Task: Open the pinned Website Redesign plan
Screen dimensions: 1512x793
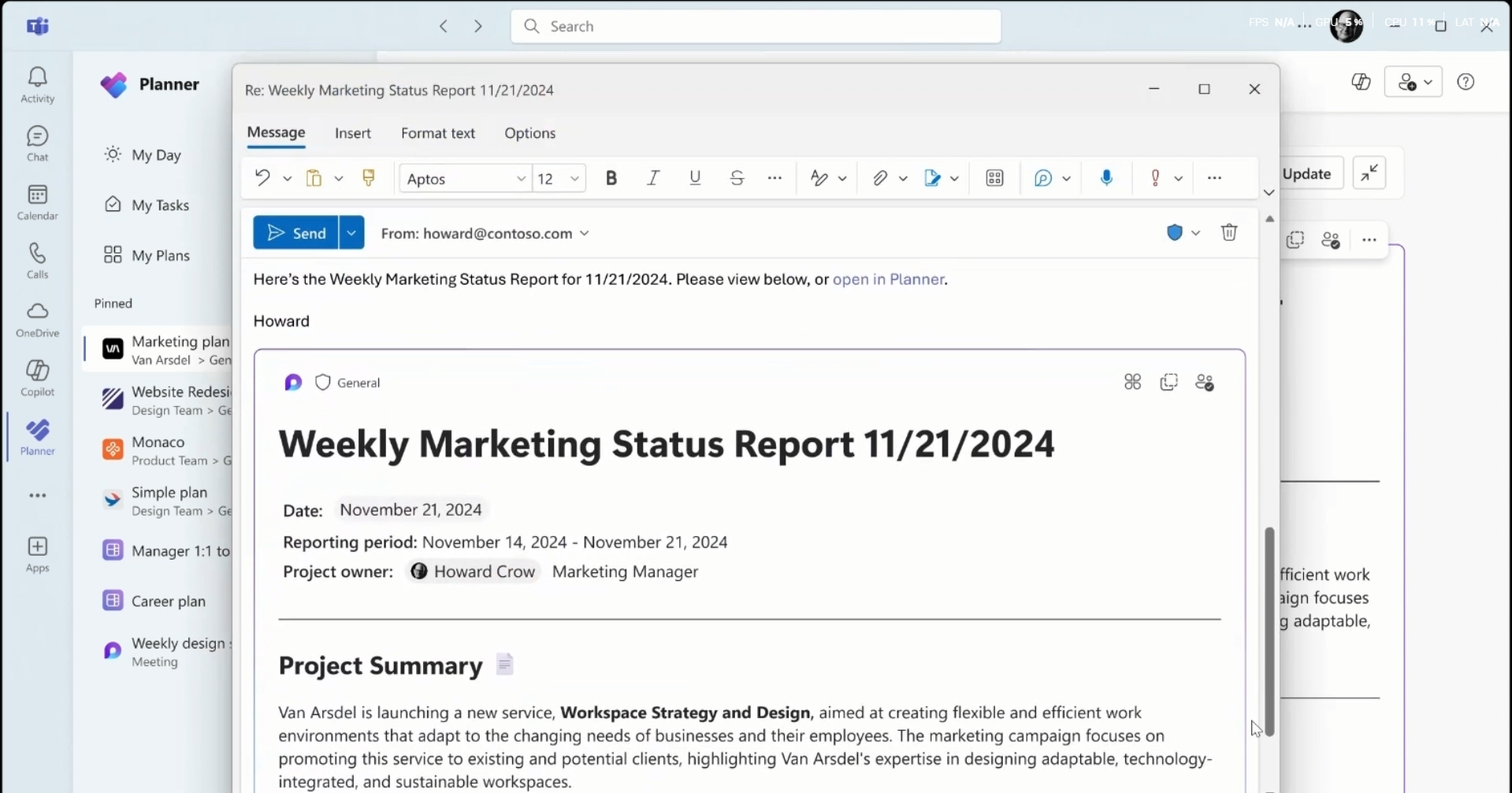Action: [158, 400]
